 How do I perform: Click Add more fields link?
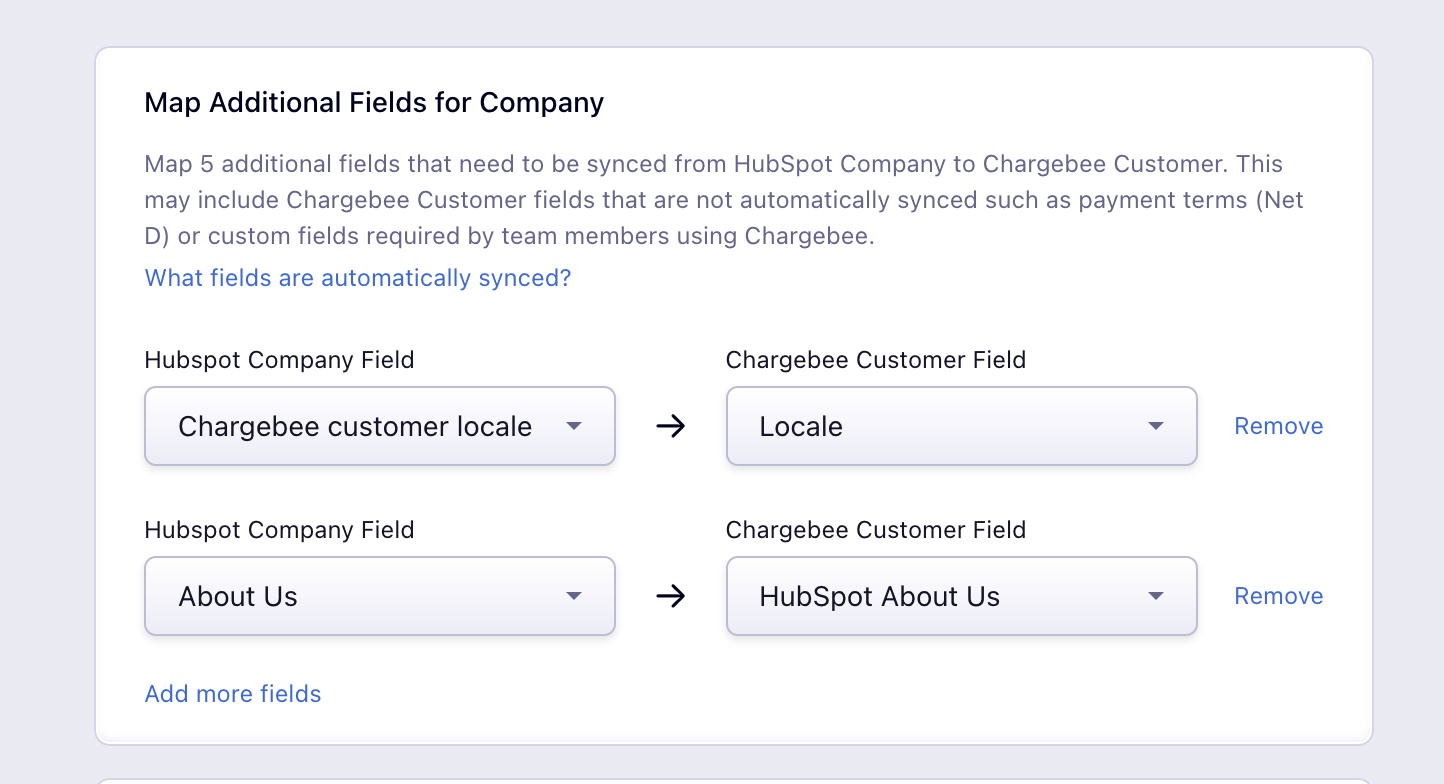(233, 694)
